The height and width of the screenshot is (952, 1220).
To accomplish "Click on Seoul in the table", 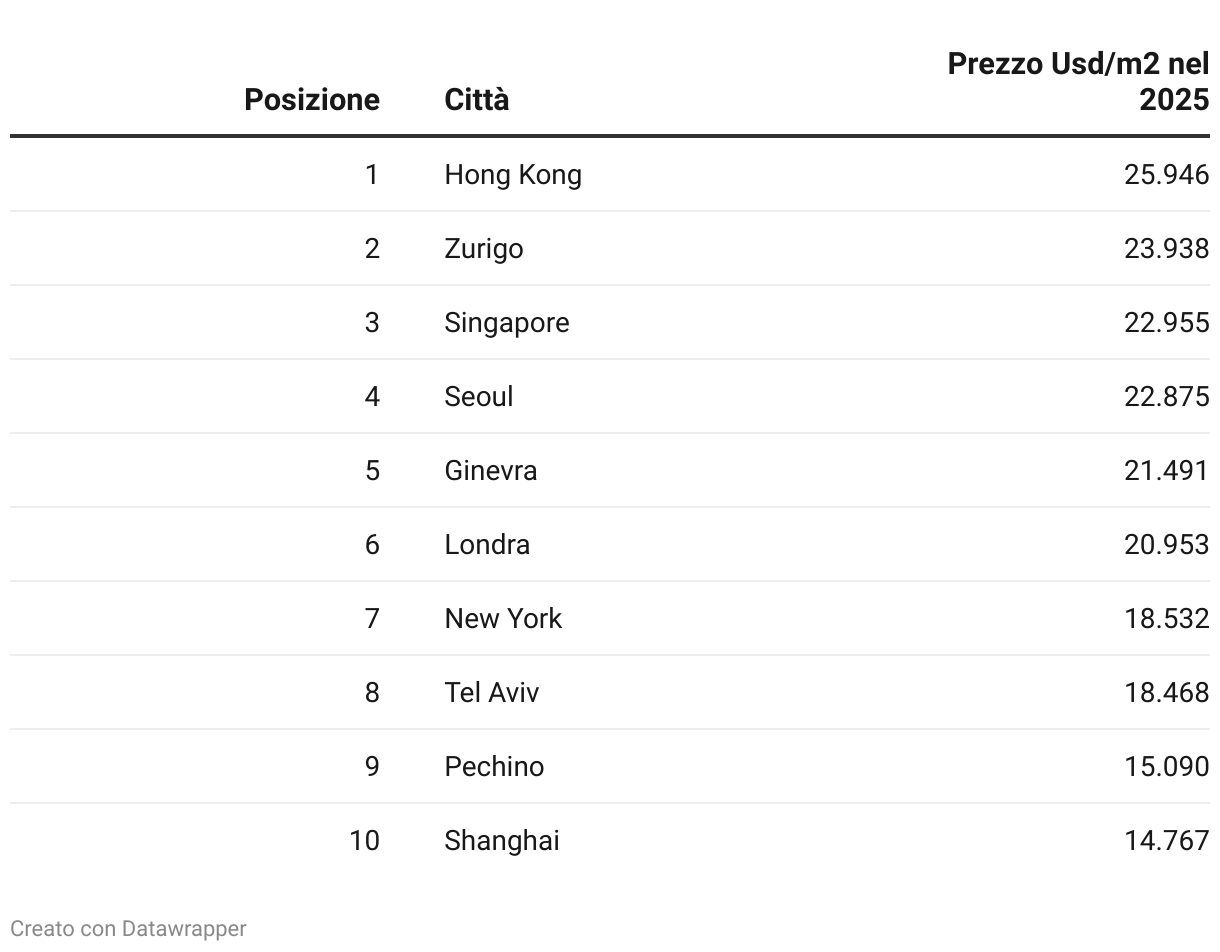I will tap(479, 397).
